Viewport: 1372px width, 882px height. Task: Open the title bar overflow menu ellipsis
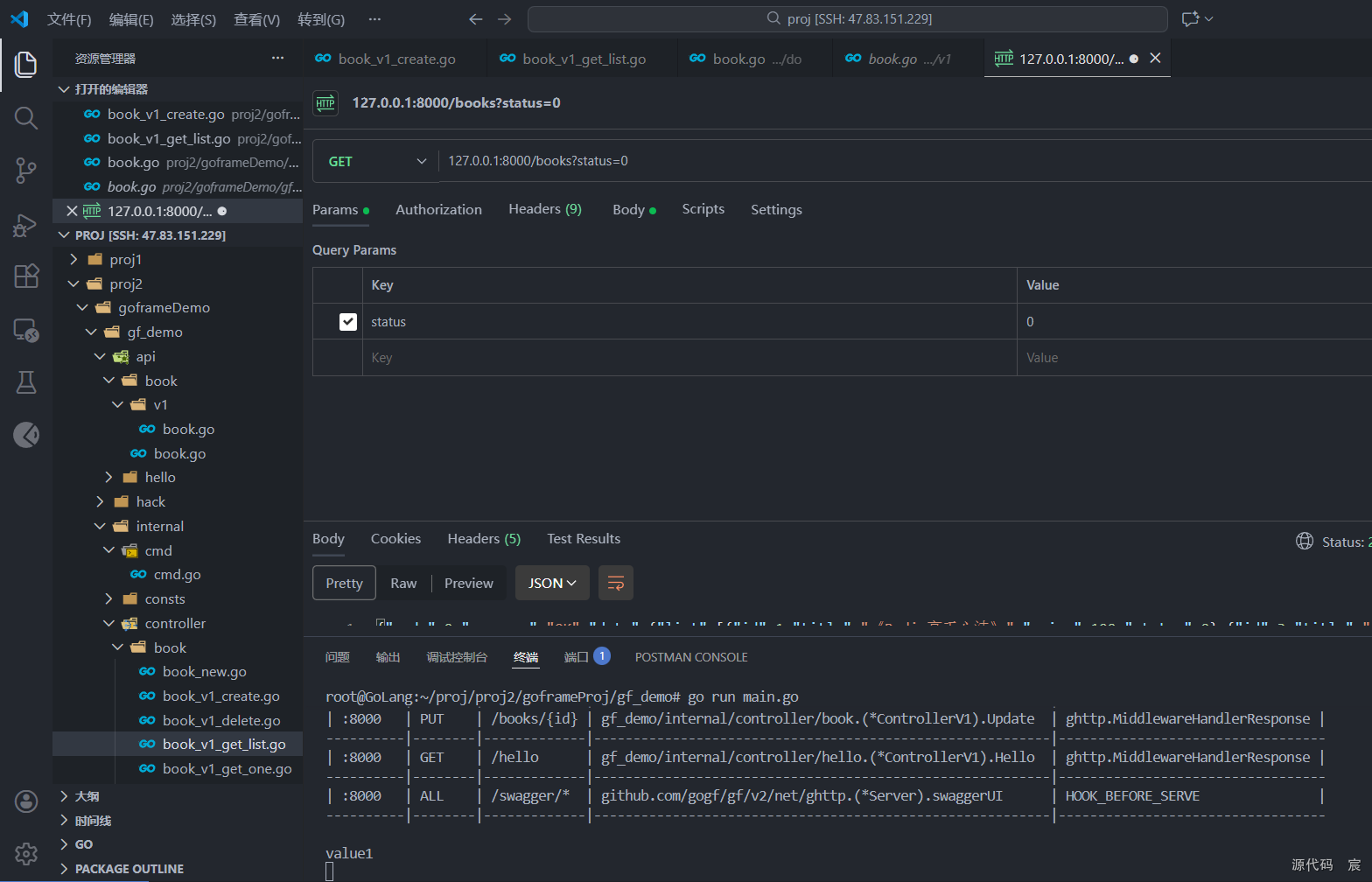tap(374, 19)
